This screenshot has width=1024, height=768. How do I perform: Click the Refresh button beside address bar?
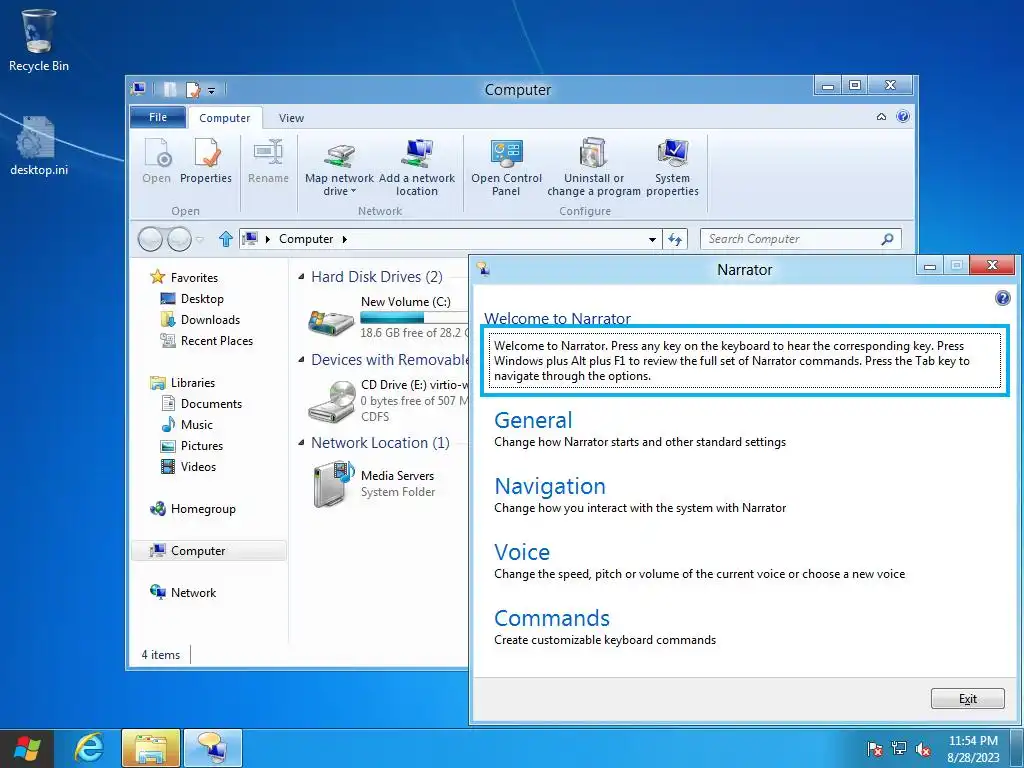(x=675, y=239)
